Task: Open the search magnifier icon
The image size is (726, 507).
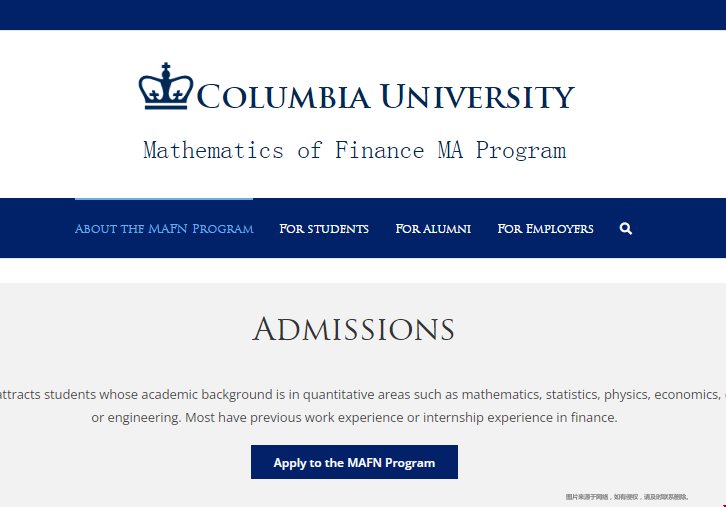Action: 626,229
